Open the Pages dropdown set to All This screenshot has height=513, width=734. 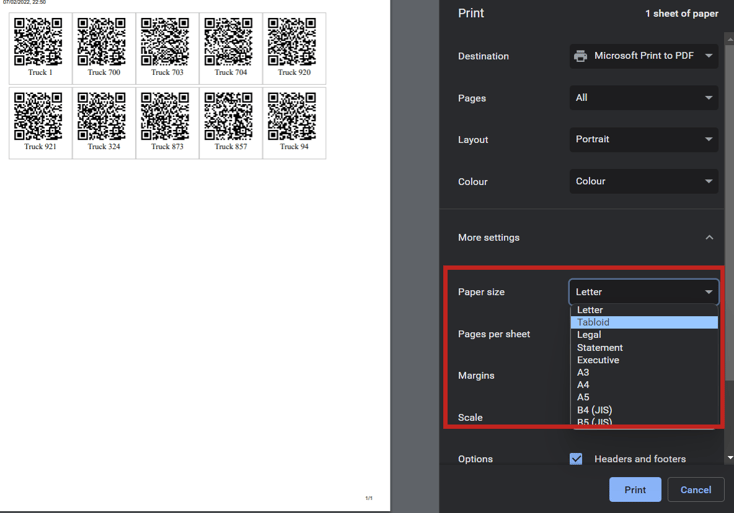coord(644,98)
